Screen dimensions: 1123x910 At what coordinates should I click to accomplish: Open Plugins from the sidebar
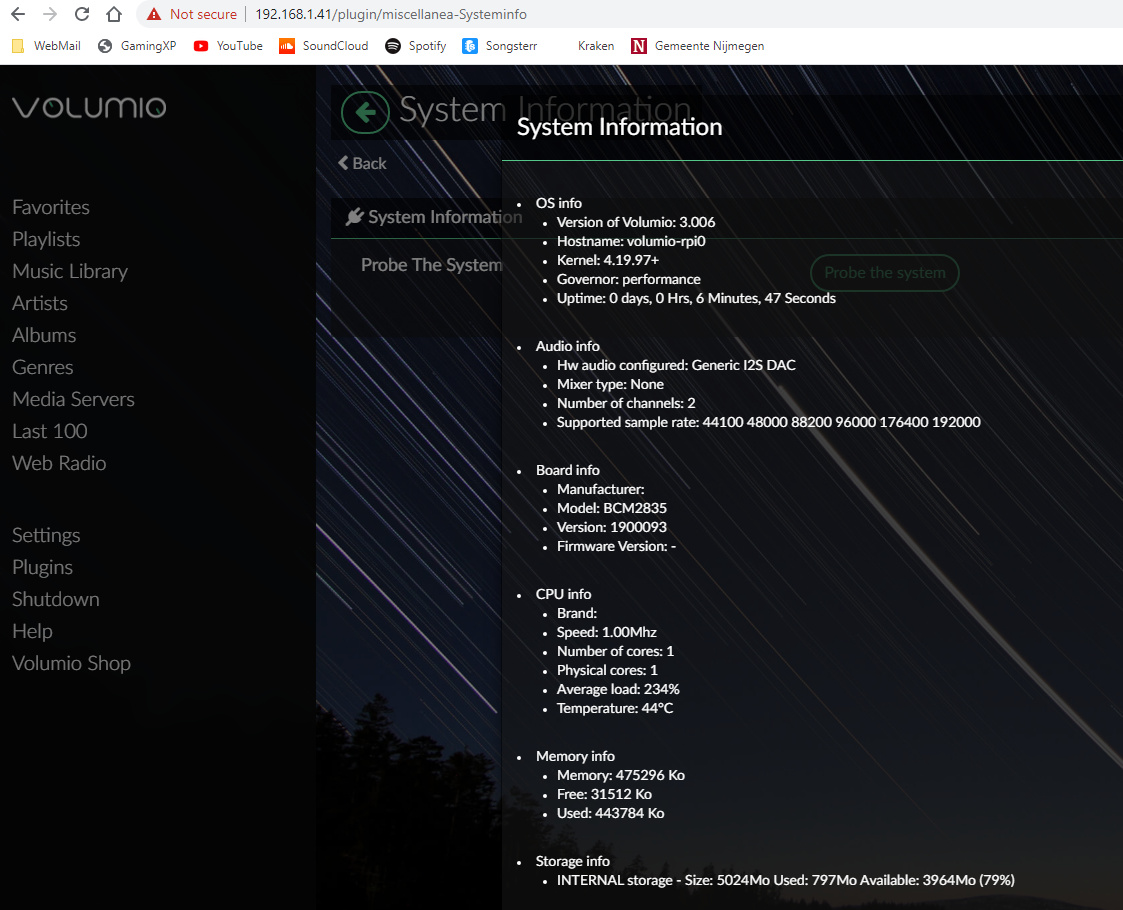(42, 567)
